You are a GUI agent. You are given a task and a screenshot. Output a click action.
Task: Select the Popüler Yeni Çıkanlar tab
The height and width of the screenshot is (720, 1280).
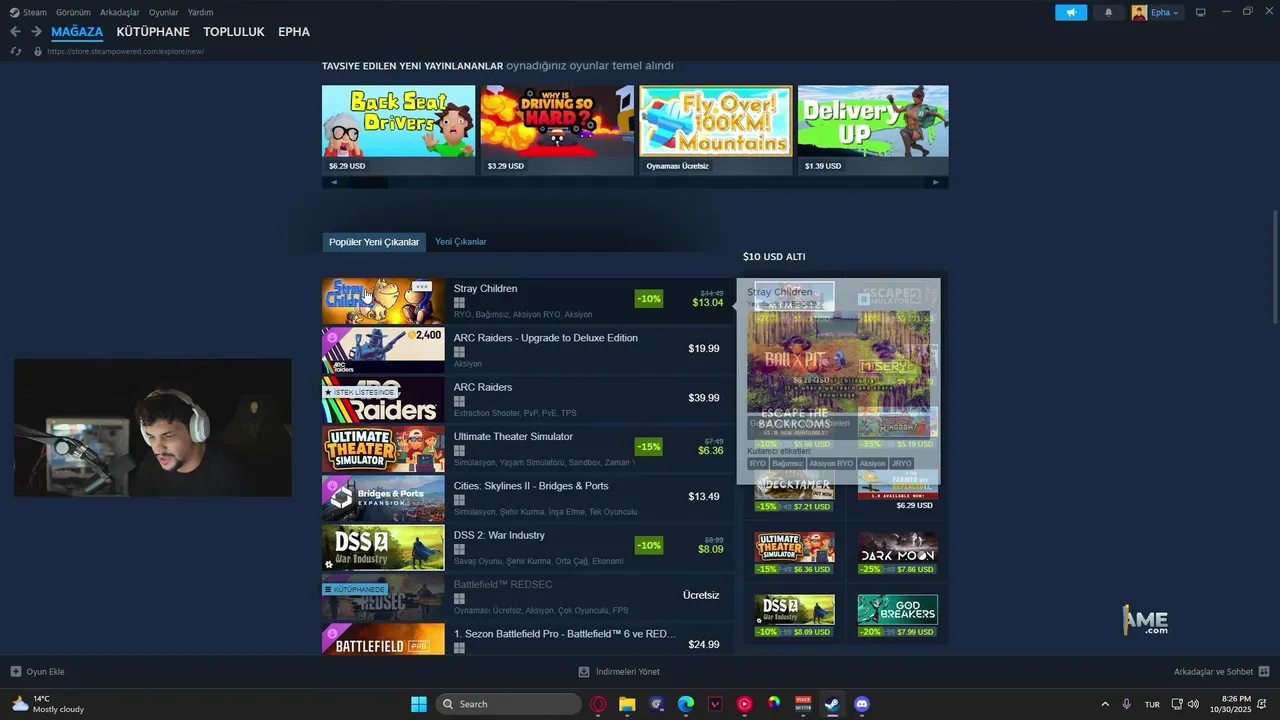point(374,242)
